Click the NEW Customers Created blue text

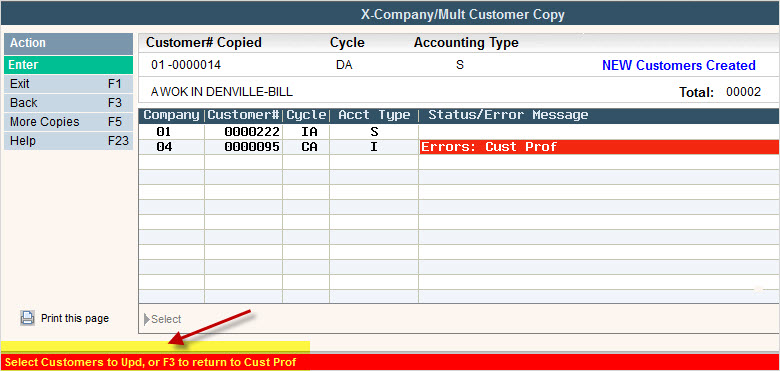click(679, 65)
